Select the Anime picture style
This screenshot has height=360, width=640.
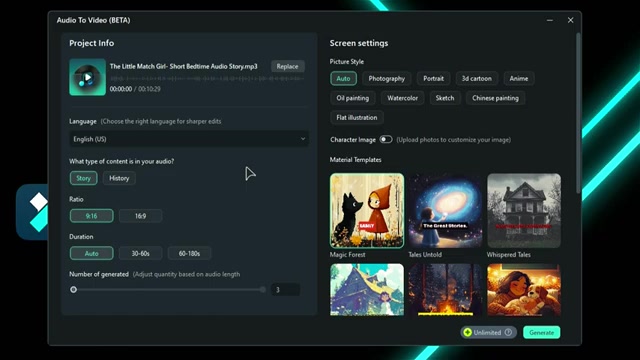(x=519, y=78)
